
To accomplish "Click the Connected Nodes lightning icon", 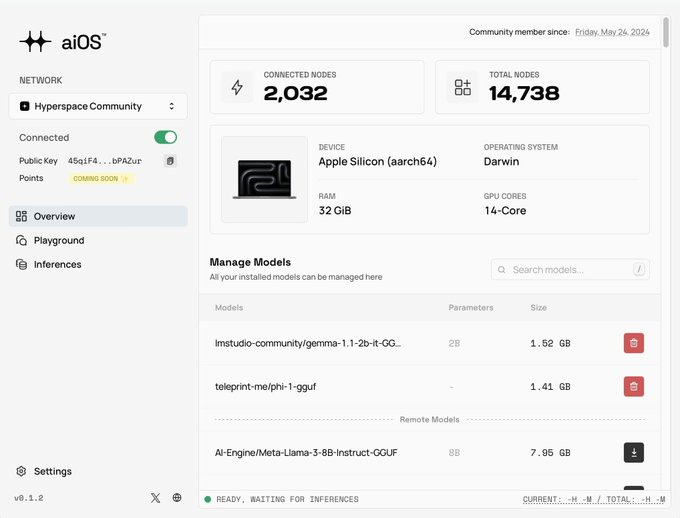I will coord(237,87).
